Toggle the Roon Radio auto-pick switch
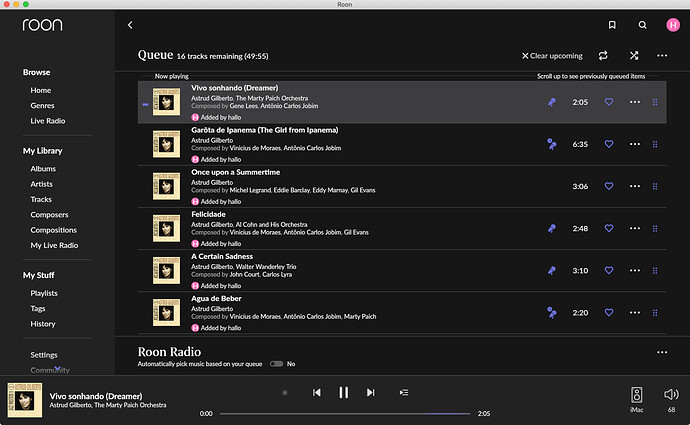Screen dimensions: 690x425 [276, 364]
